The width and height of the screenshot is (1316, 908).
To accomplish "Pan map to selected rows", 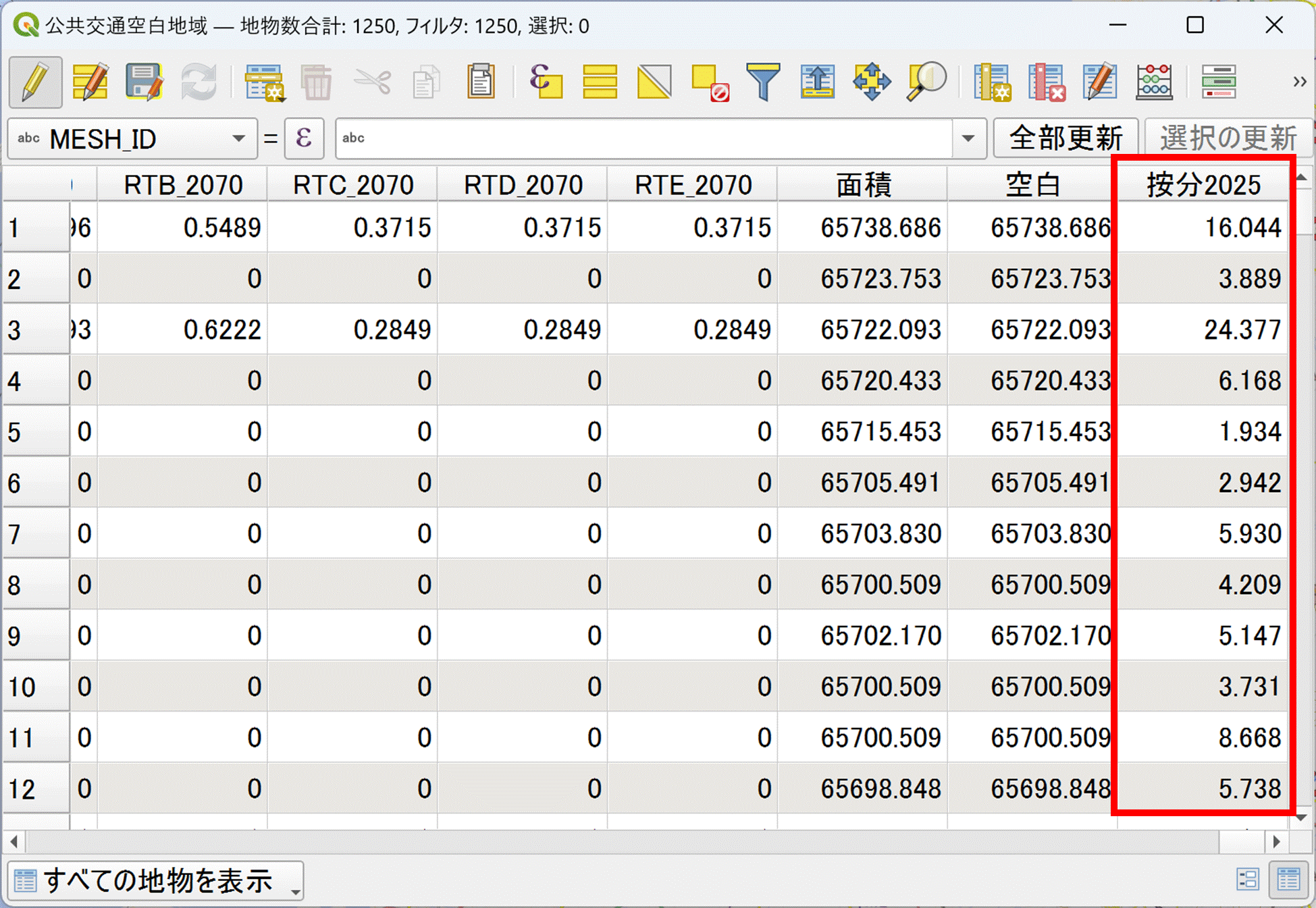I will pos(872,82).
